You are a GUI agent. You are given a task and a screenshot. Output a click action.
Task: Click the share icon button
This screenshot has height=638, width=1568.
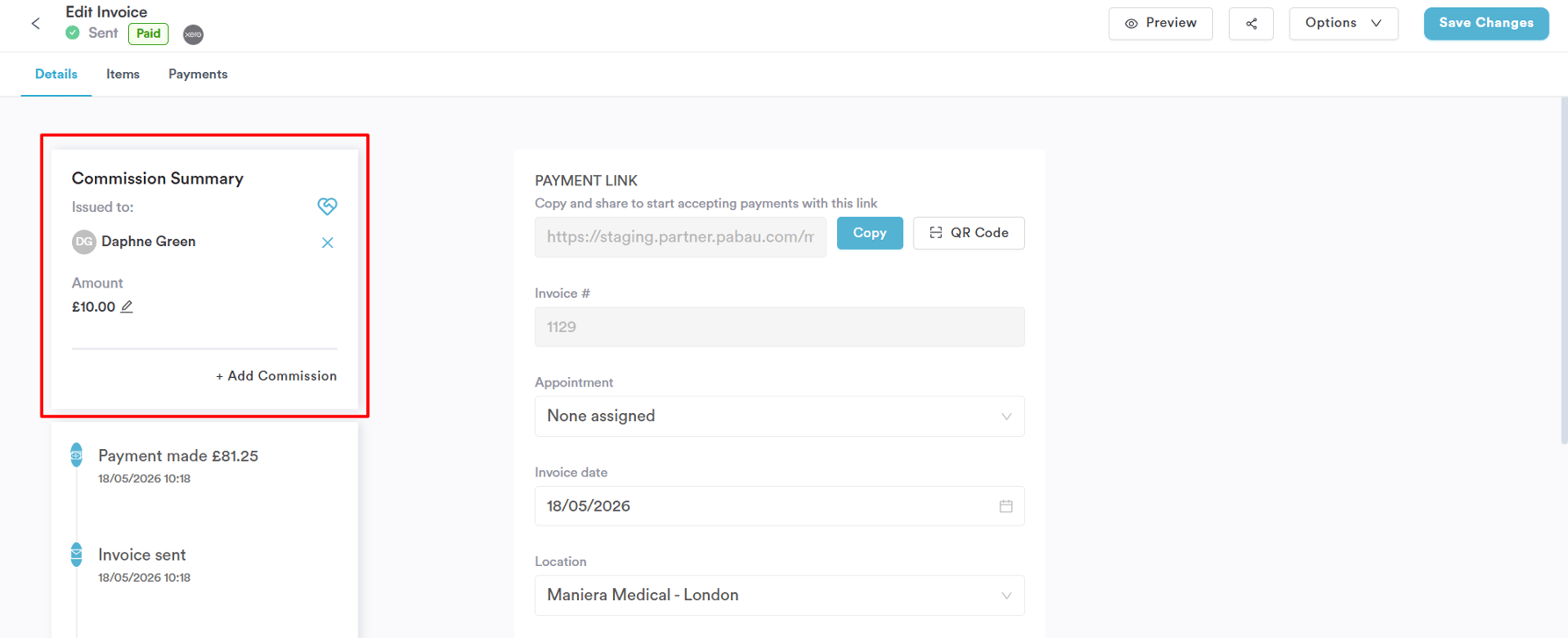pos(1251,24)
